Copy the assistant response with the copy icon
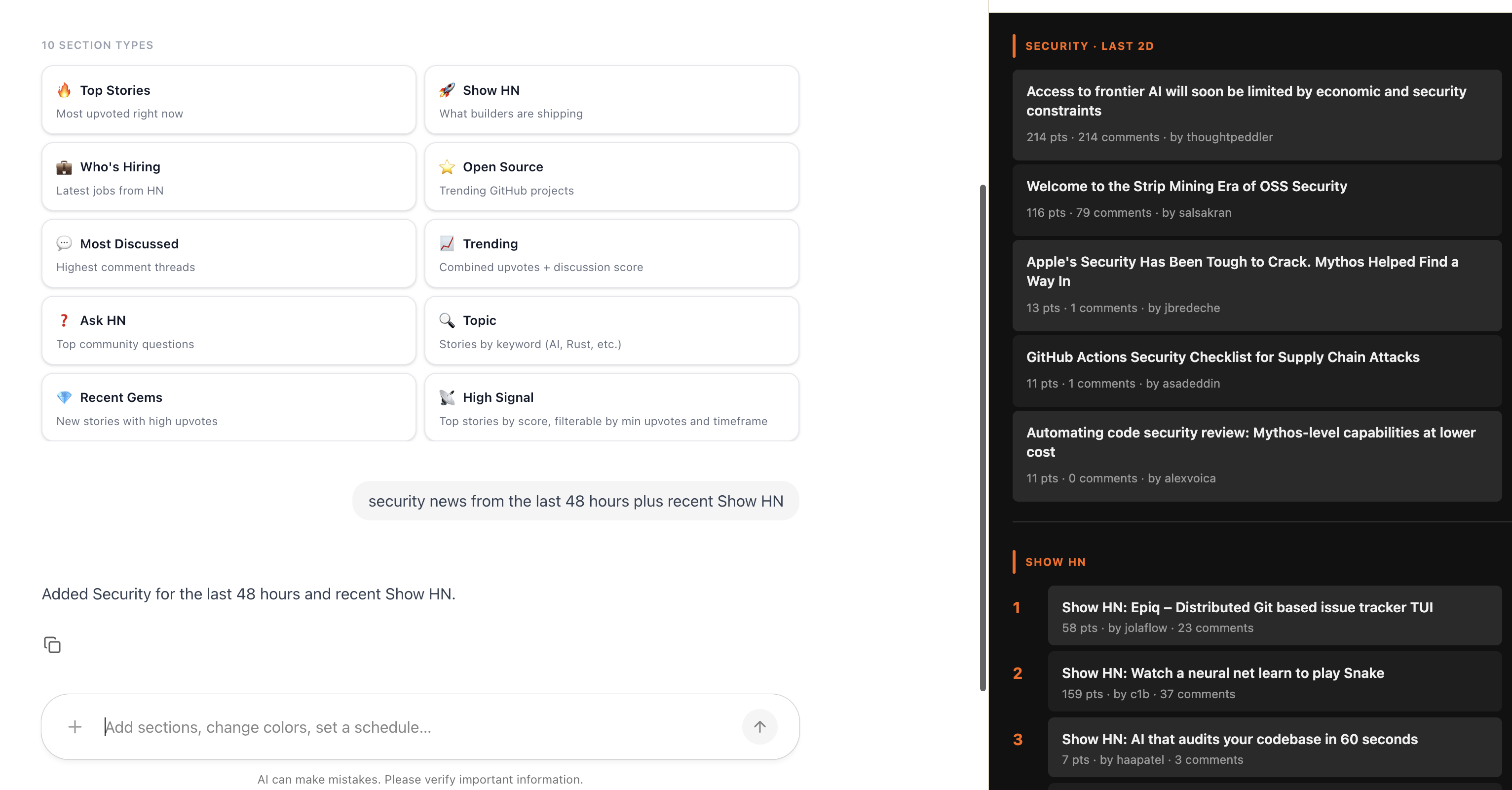 (x=52, y=644)
